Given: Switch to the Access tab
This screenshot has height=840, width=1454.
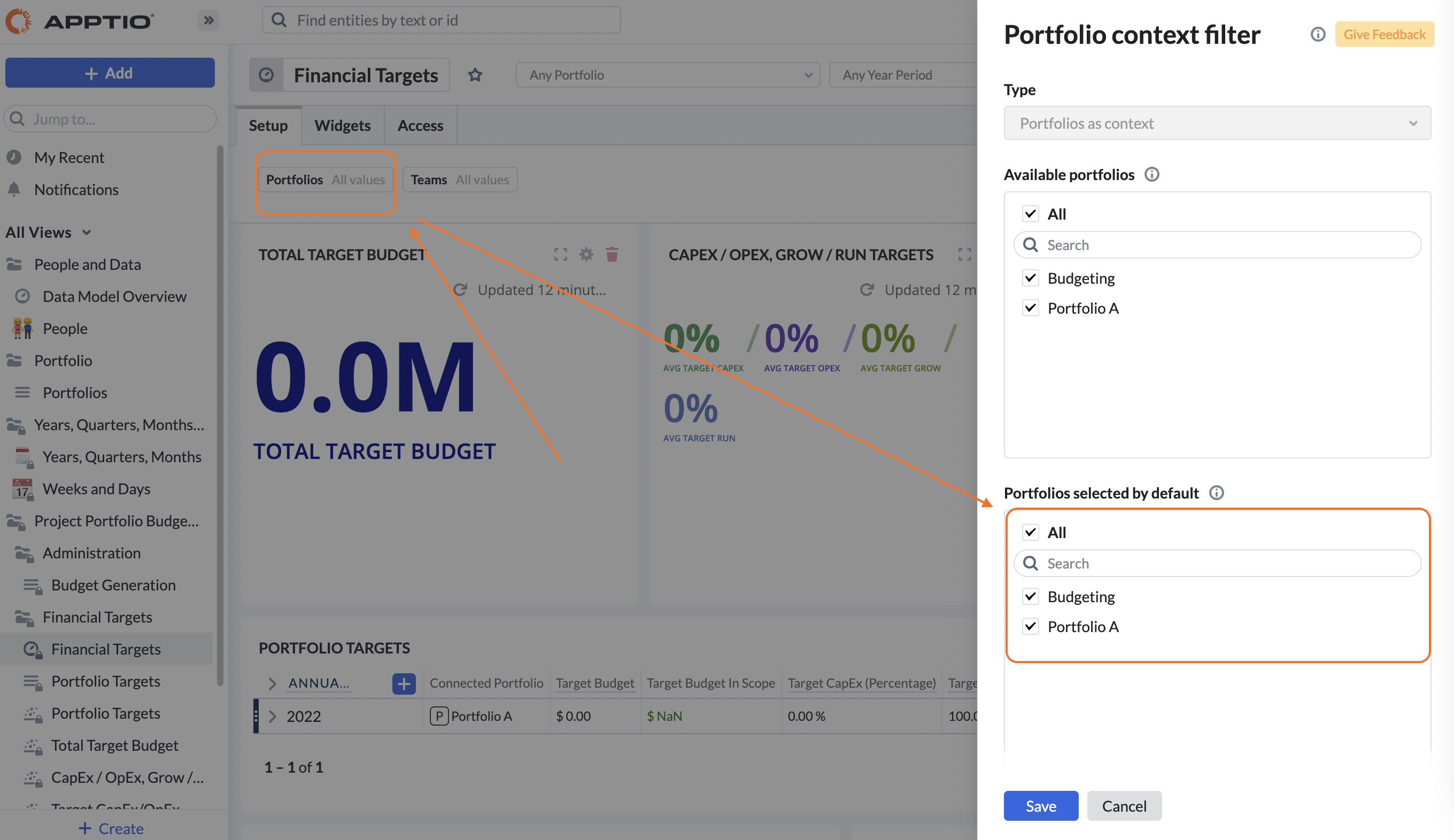Looking at the screenshot, I should (x=420, y=125).
